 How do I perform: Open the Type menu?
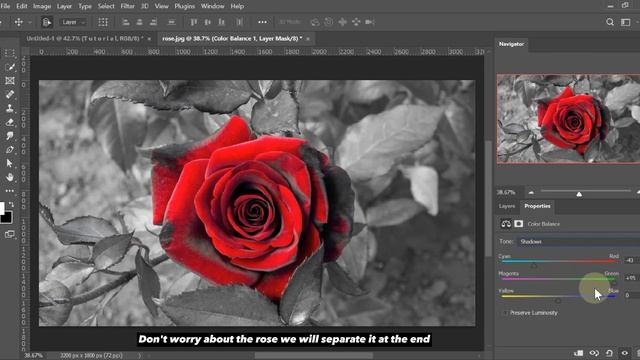85,6
